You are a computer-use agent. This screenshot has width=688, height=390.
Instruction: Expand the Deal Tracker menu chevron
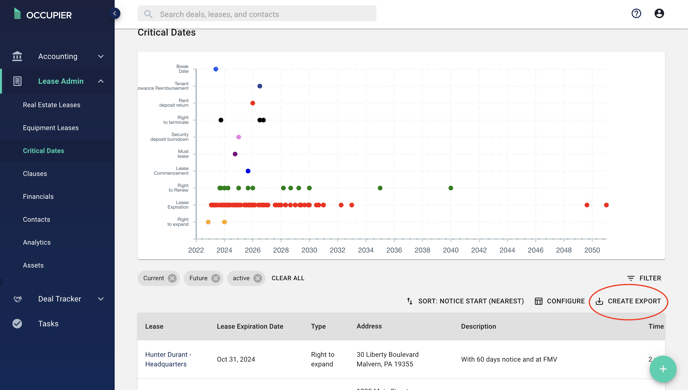click(x=100, y=299)
